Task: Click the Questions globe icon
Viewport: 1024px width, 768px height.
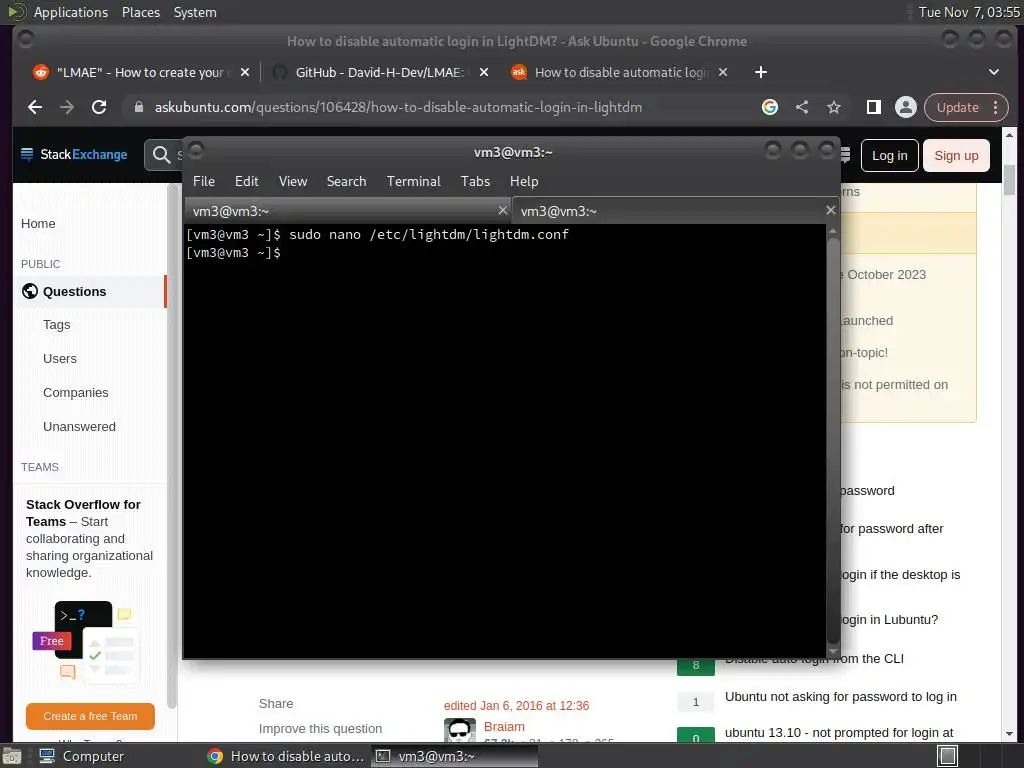Action: 30,291
